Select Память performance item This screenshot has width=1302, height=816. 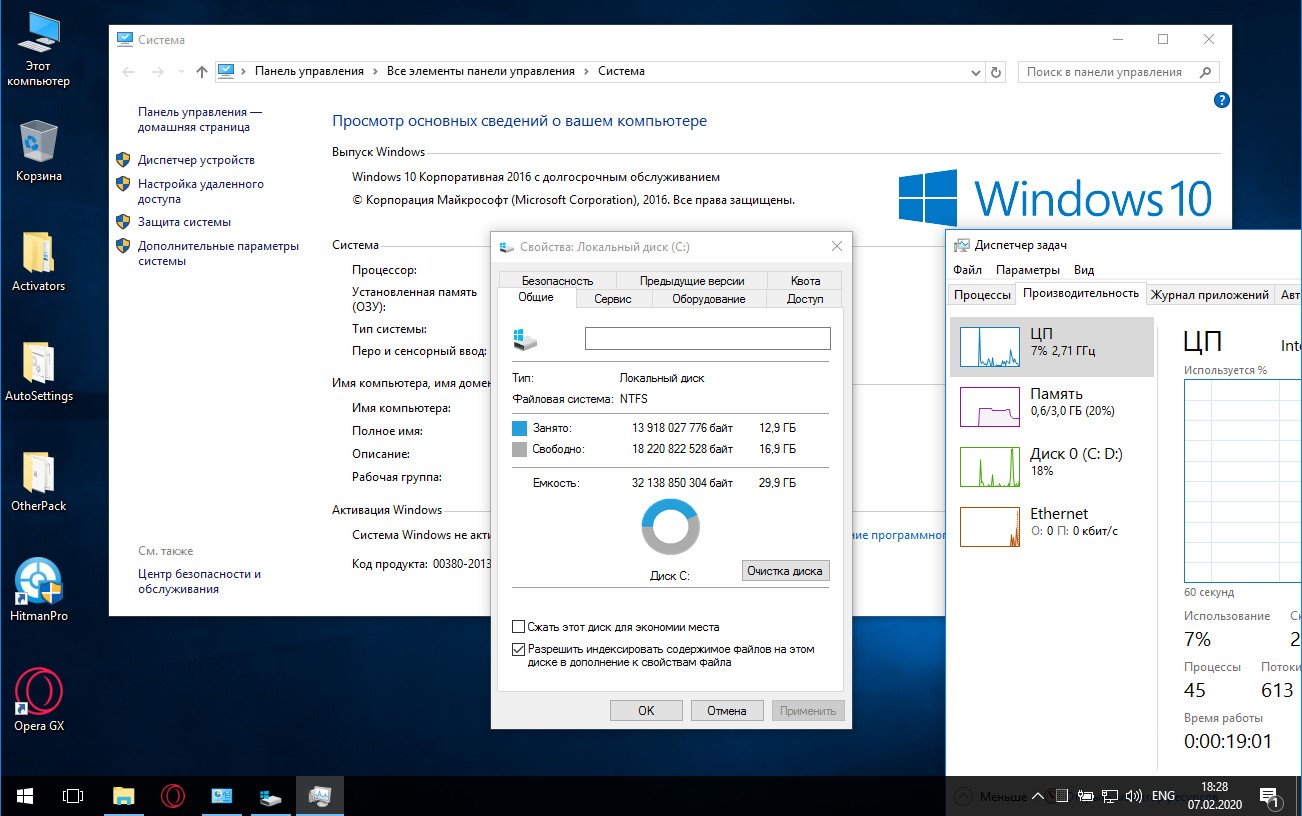tap(1052, 406)
